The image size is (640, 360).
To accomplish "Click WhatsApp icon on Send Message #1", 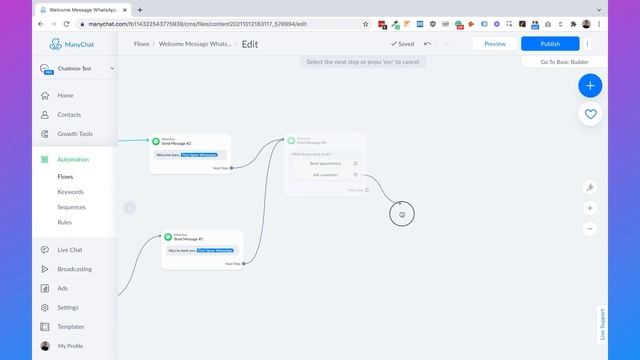I will pyautogui.click(x=168, y=237).
